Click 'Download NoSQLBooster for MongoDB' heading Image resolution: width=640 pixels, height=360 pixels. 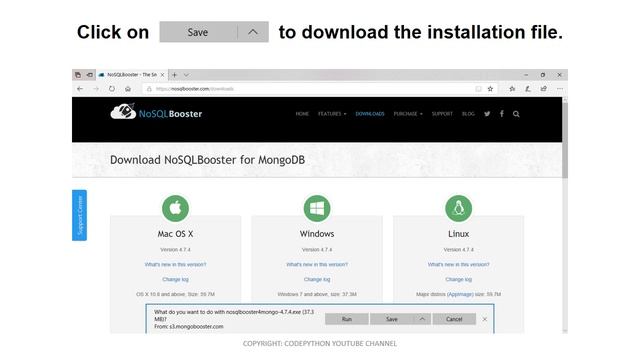(207, 160)
